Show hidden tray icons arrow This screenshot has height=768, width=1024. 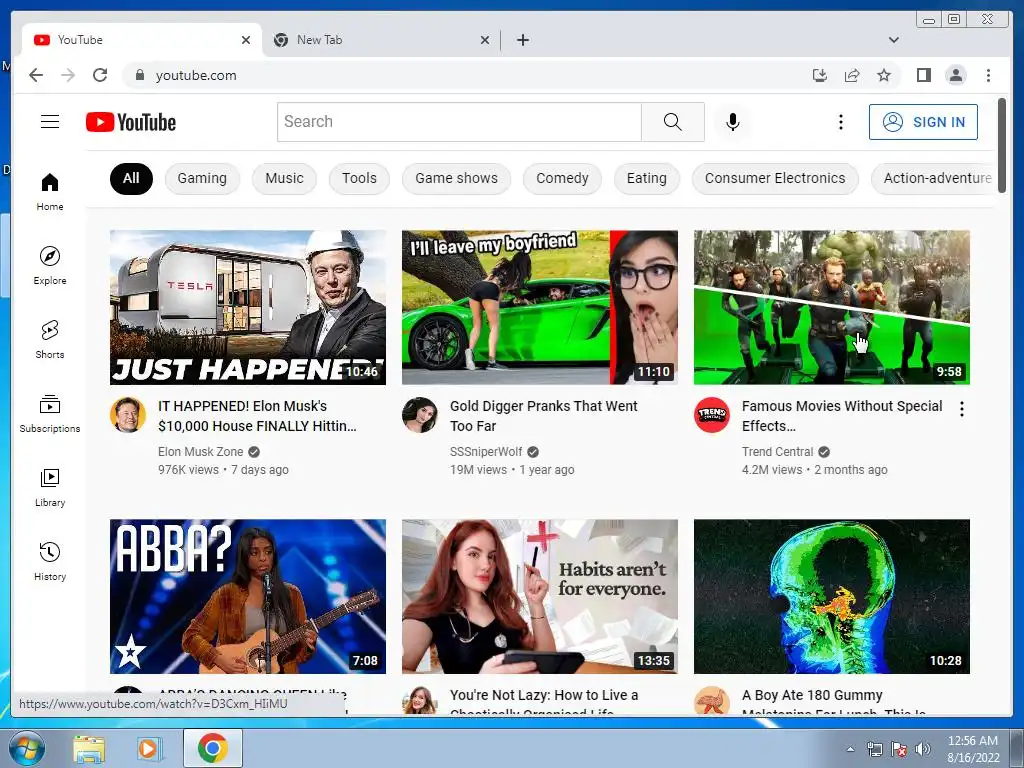click(850, 749)
